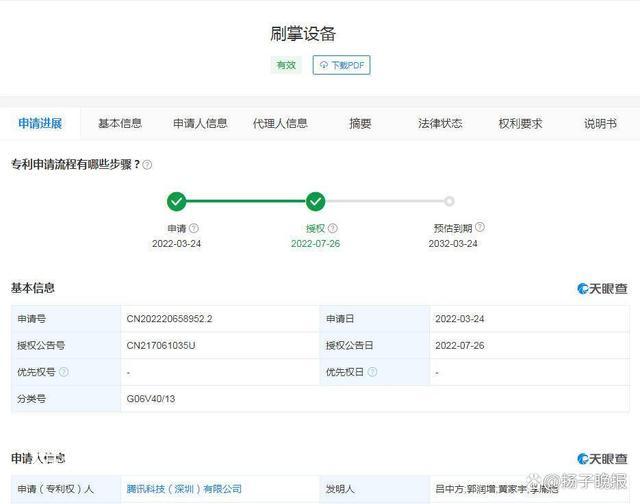Click the 天眼查 logo in 申请人信息 section

(602, 459)
